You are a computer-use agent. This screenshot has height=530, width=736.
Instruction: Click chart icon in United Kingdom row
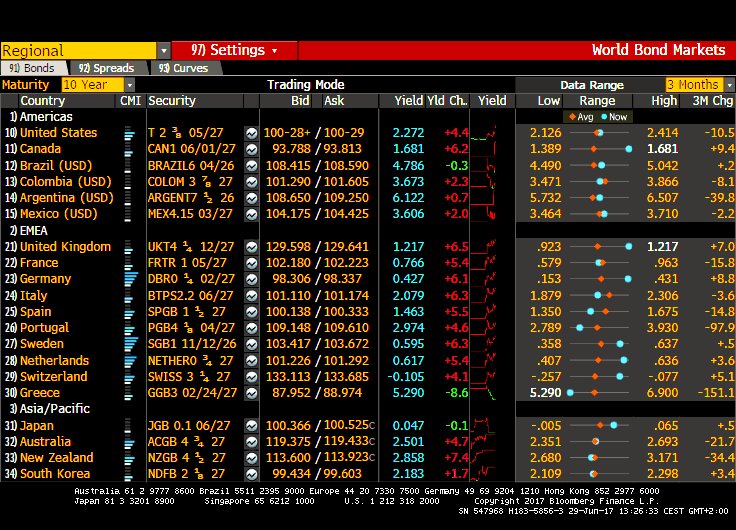[252, 247]
